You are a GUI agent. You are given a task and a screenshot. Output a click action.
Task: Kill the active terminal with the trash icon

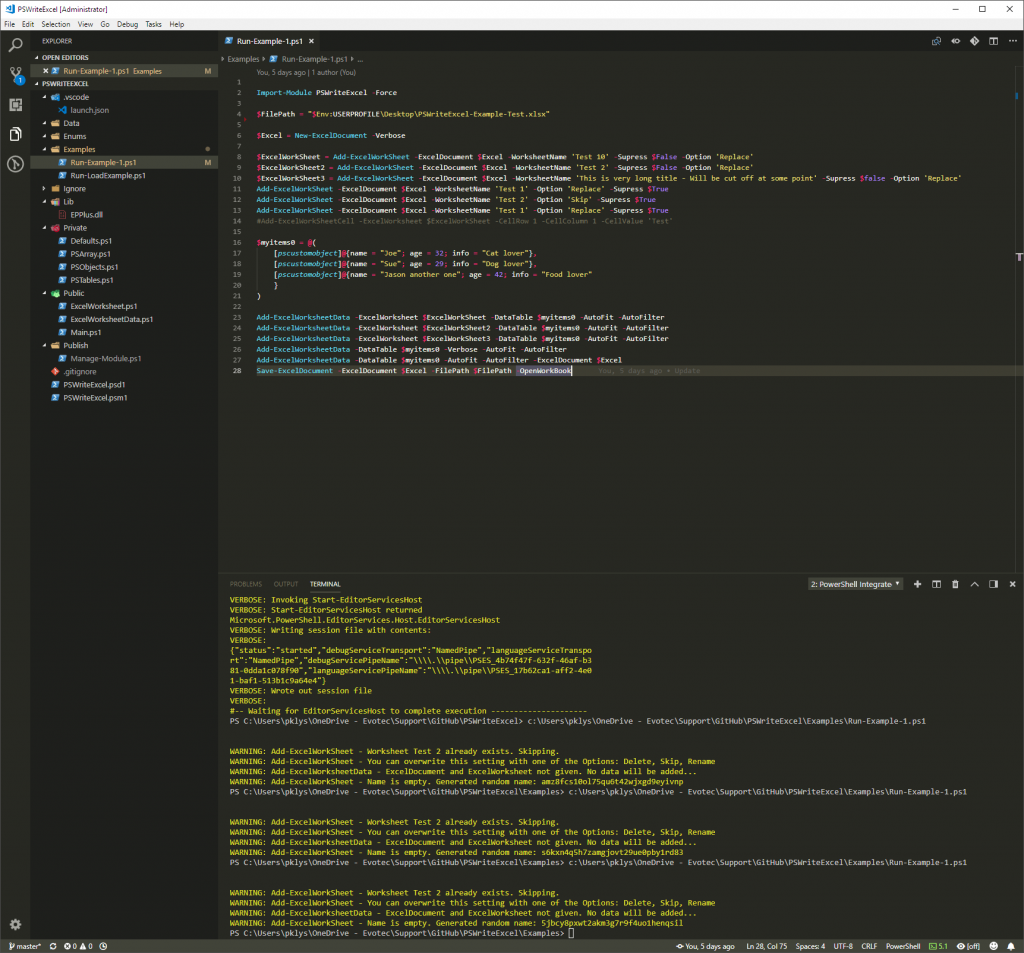954,584
